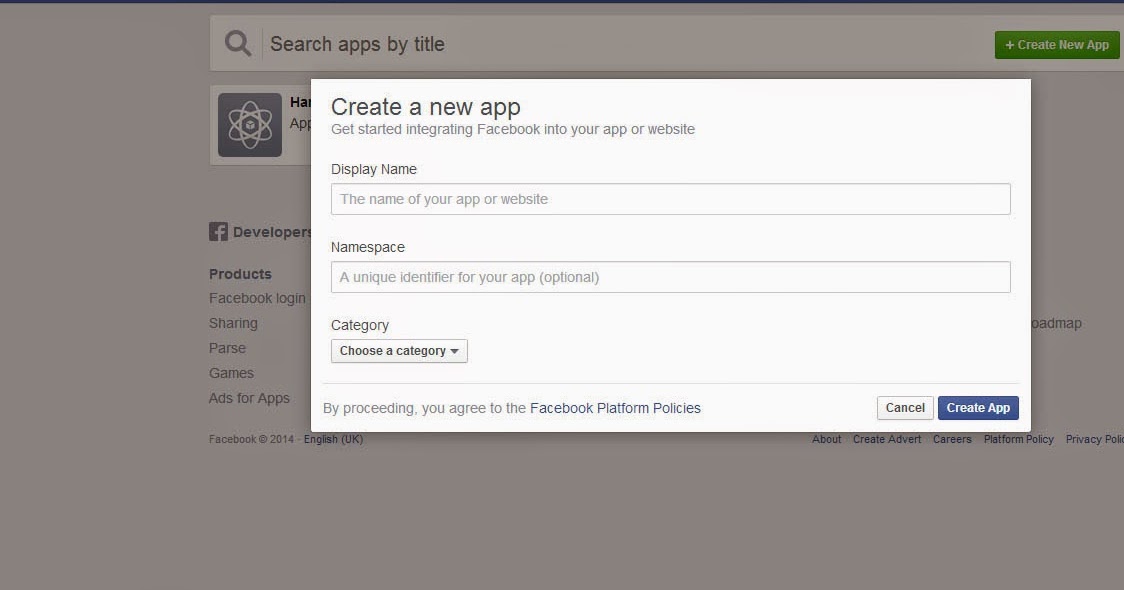Screen dimensions: 1124x590
Task: Open the About footer link
Action: pos(827,439)
